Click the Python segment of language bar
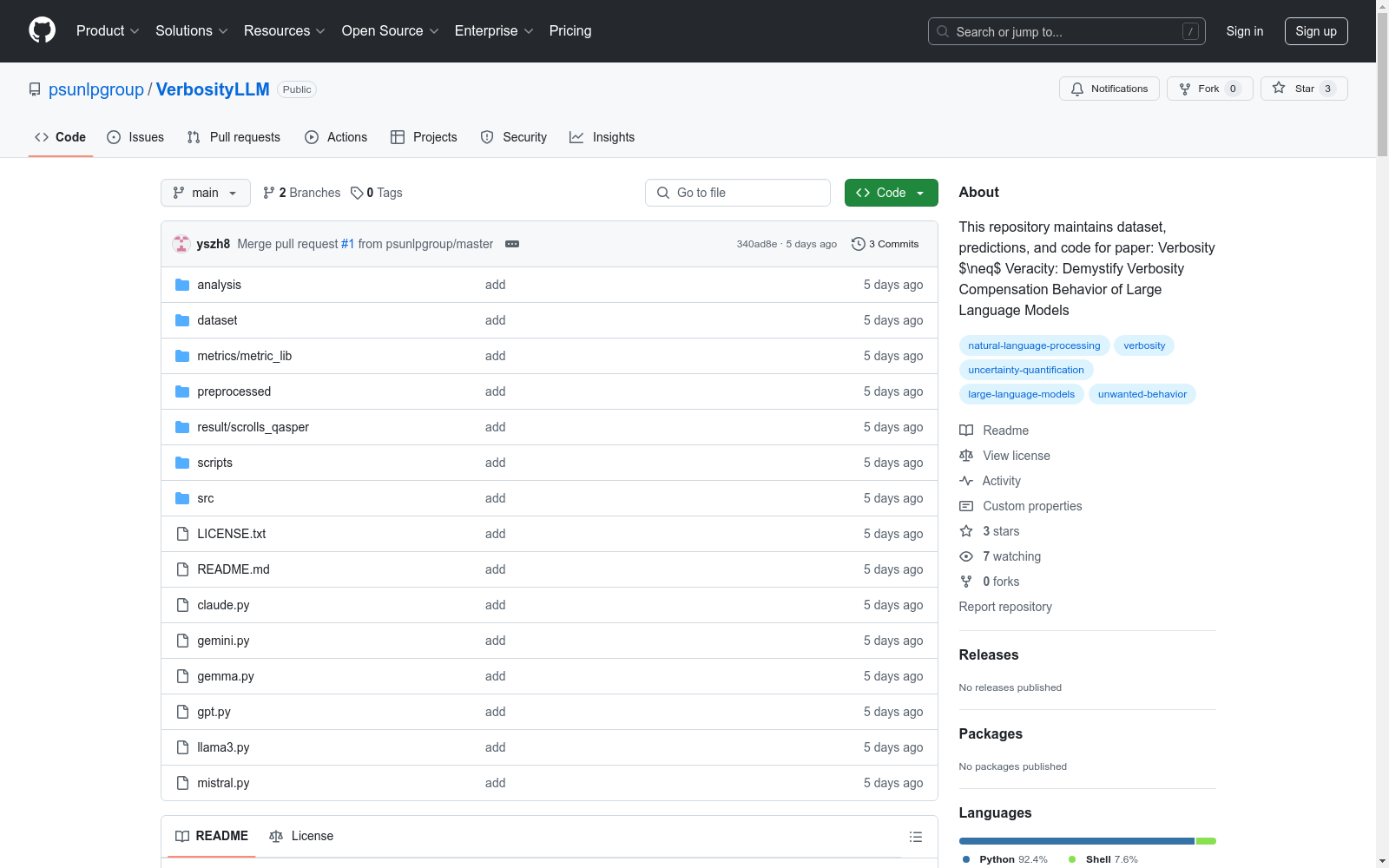Viewport: 1389px width, 868px height. [1076, 841]
